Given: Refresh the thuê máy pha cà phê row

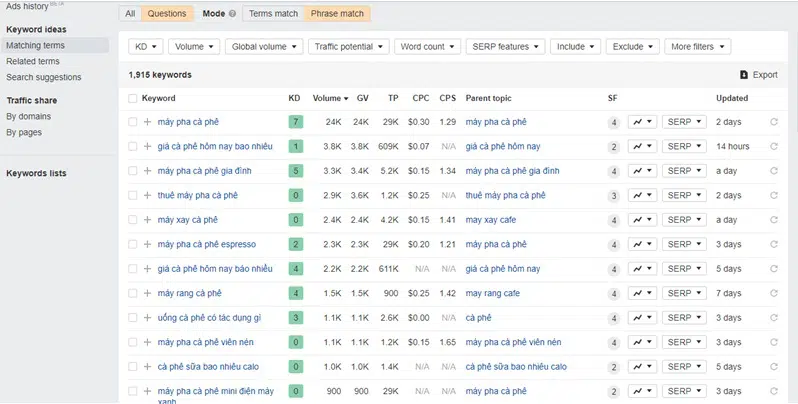Looking at the screenshot, I should pos(774,195).
